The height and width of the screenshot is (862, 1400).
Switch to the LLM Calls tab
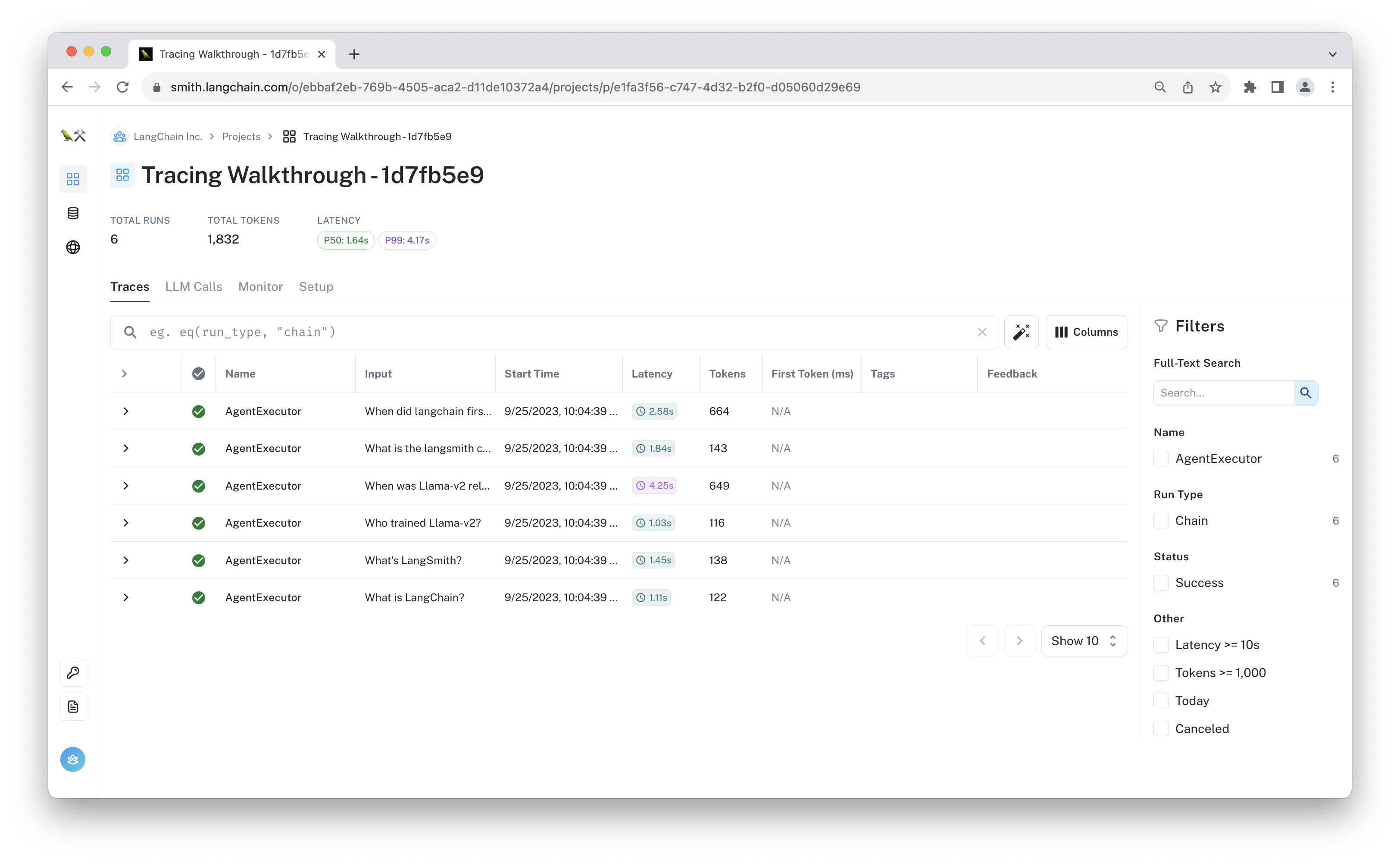(194, 287)
